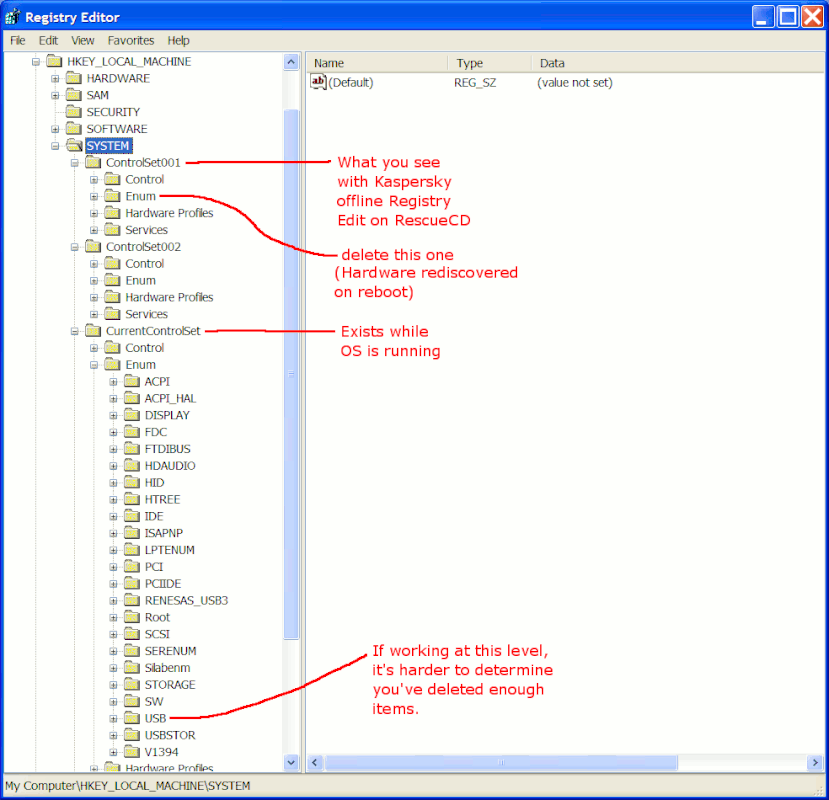Click the tree pane scroll-down arrow

tap(291, 762)
